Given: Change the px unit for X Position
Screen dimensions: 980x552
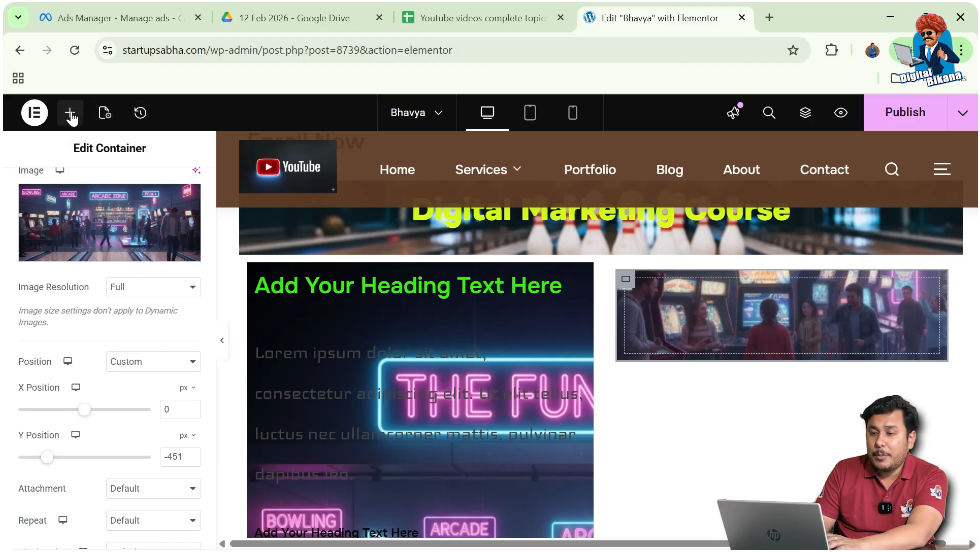Looking at the screenshot, I should 188,388.
